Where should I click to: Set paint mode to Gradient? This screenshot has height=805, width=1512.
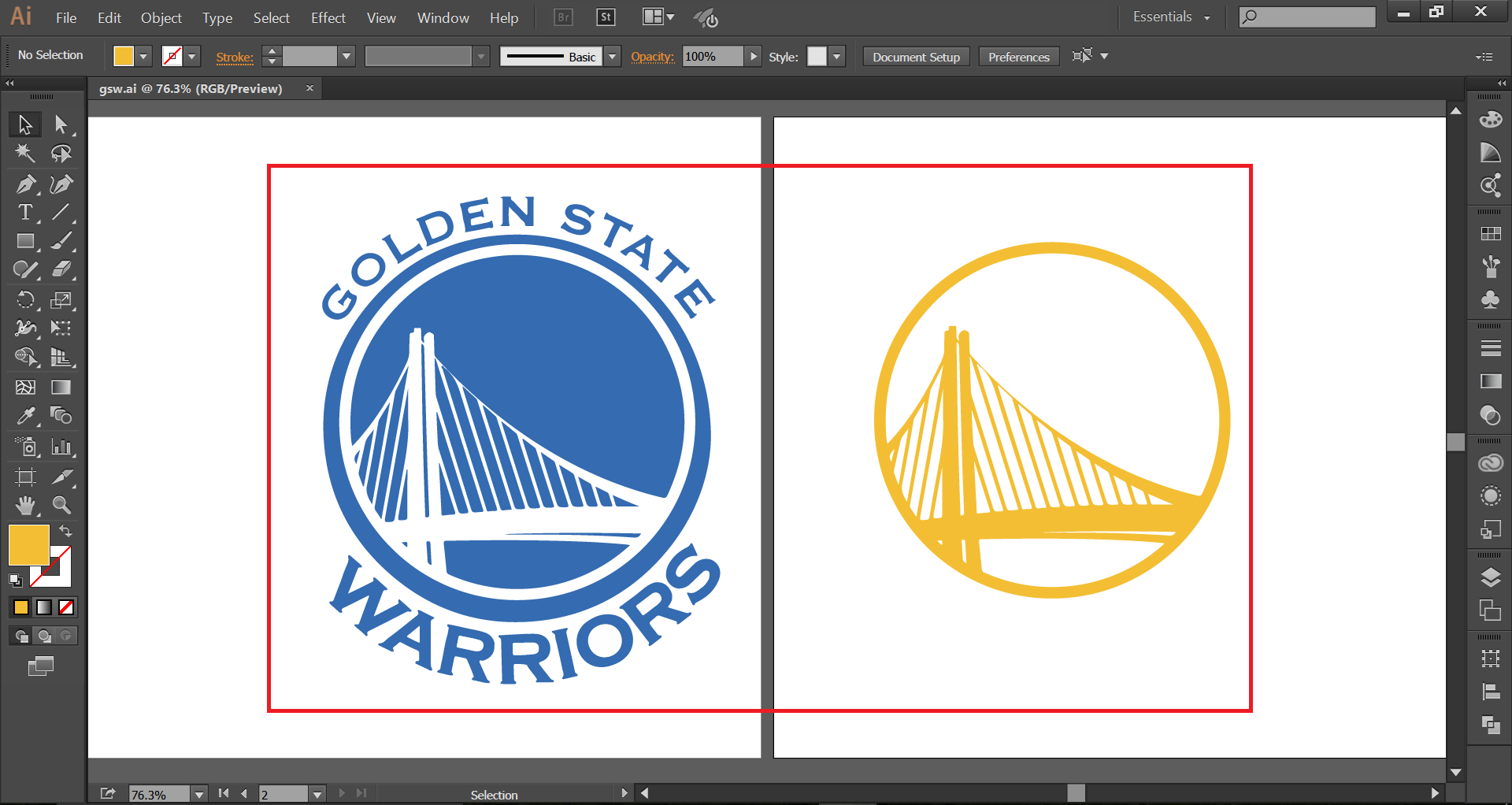pos(44,607)
